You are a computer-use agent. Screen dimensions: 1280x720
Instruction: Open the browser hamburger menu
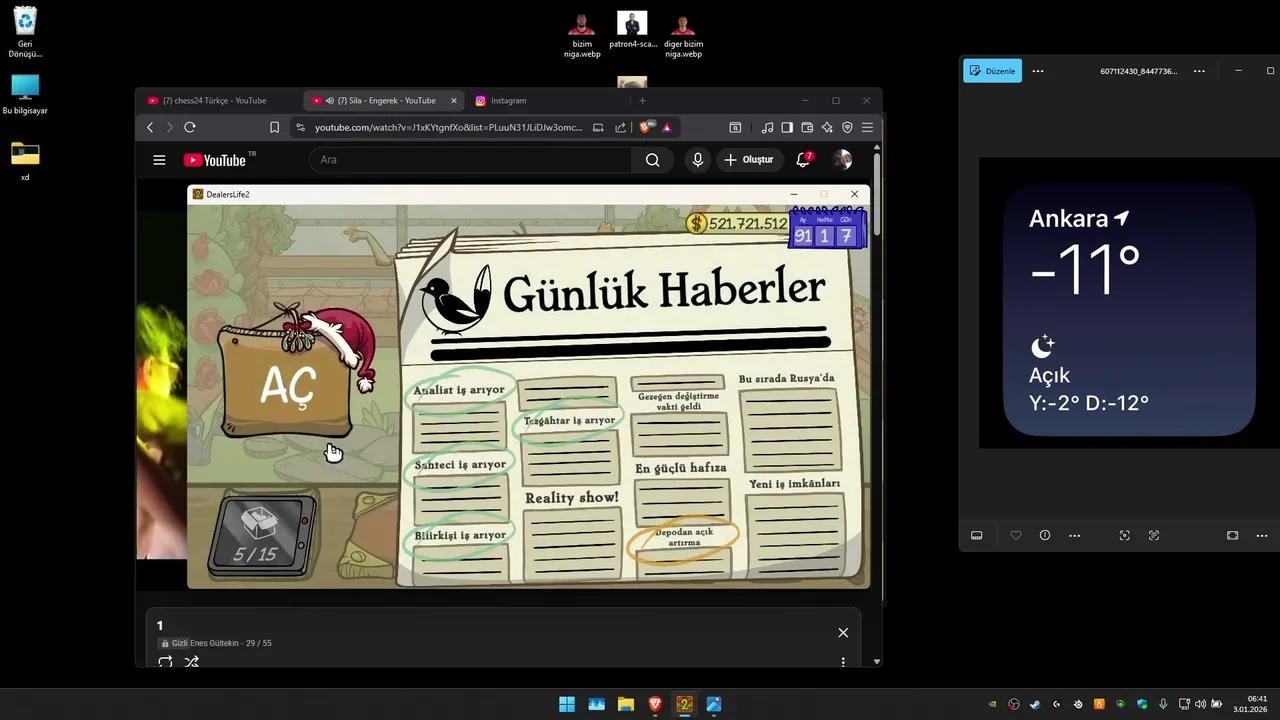point(867,127)
